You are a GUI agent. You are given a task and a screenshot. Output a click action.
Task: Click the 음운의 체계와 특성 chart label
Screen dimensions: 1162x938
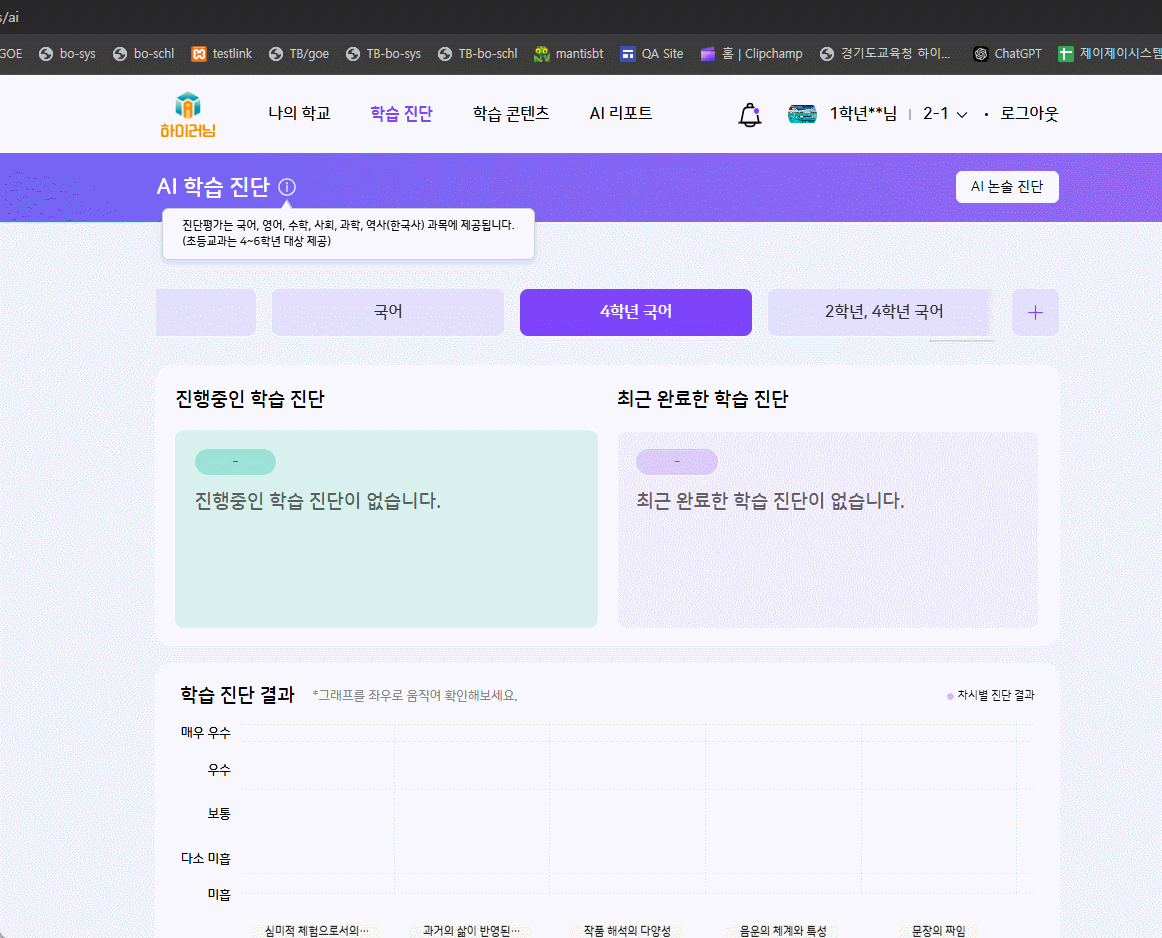point(782,930)
